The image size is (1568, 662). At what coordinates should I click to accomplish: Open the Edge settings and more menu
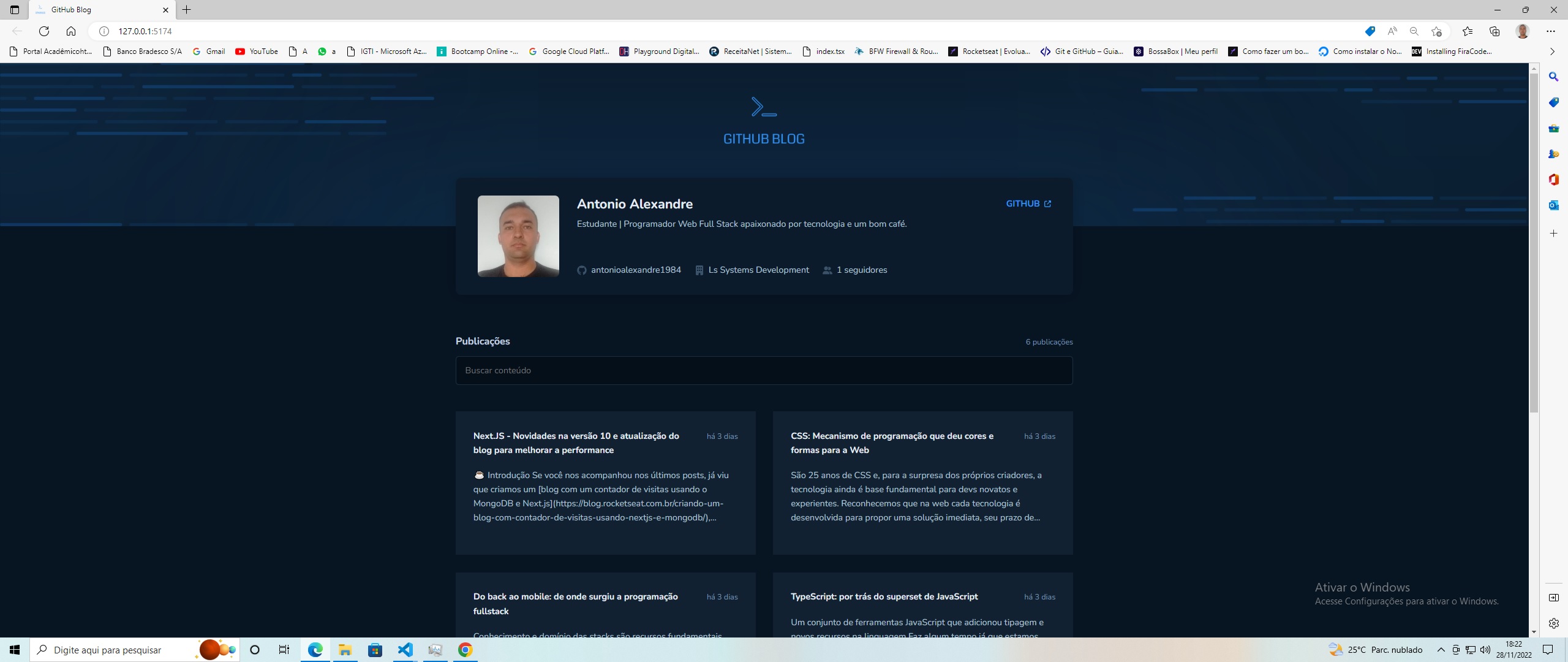click(x=1550, y=31)
